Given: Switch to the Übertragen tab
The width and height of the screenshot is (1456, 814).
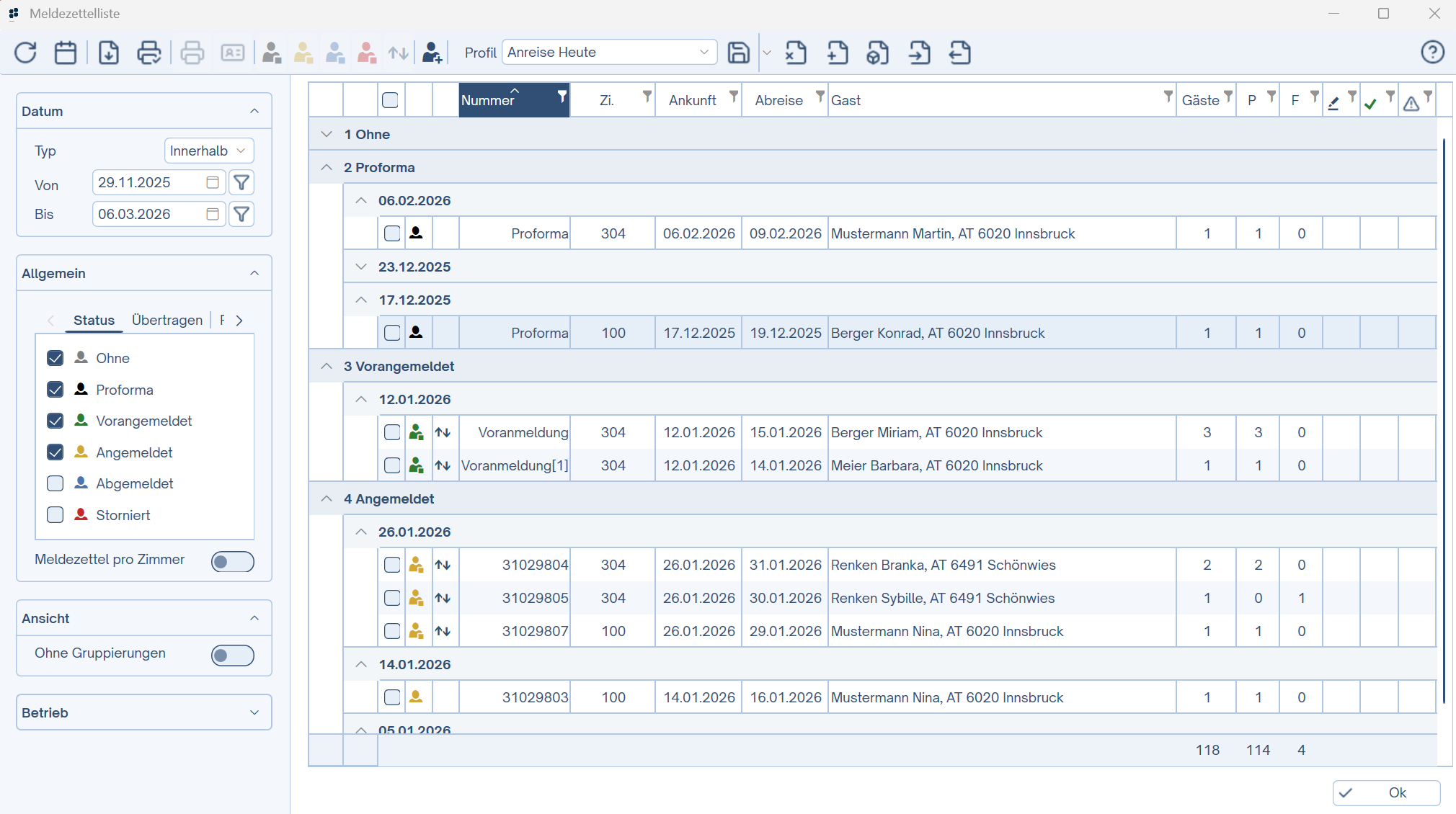Looking at the screenshot, I should coord(167,321).
